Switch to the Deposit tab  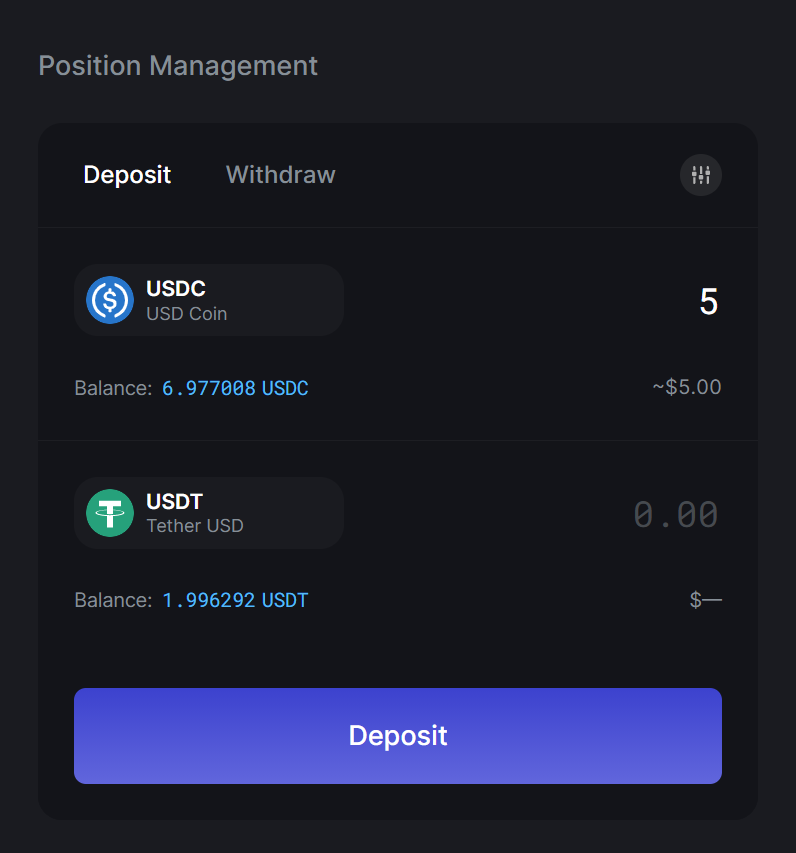coord(127,175)
